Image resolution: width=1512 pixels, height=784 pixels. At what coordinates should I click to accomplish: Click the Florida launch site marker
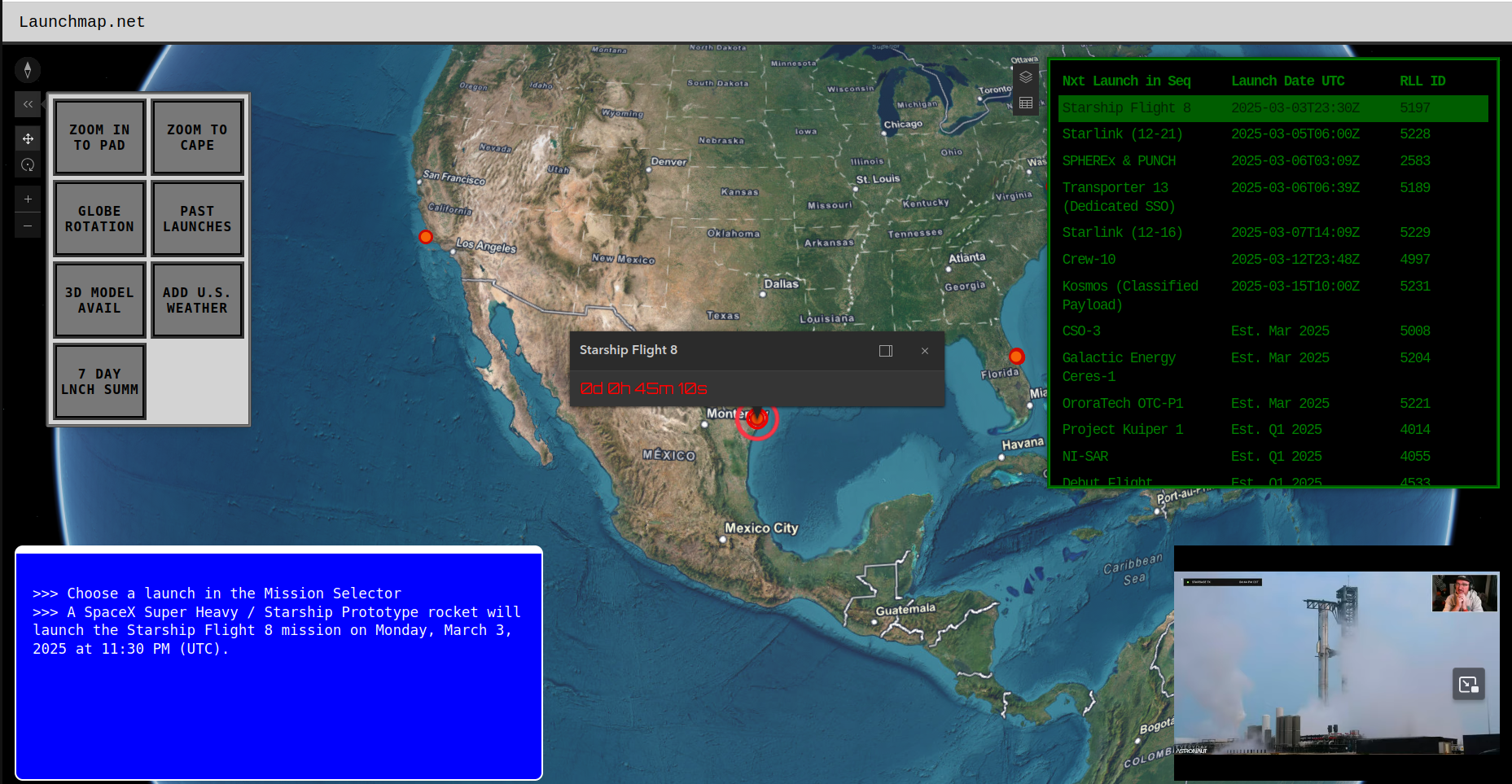tap(1016, 356)
